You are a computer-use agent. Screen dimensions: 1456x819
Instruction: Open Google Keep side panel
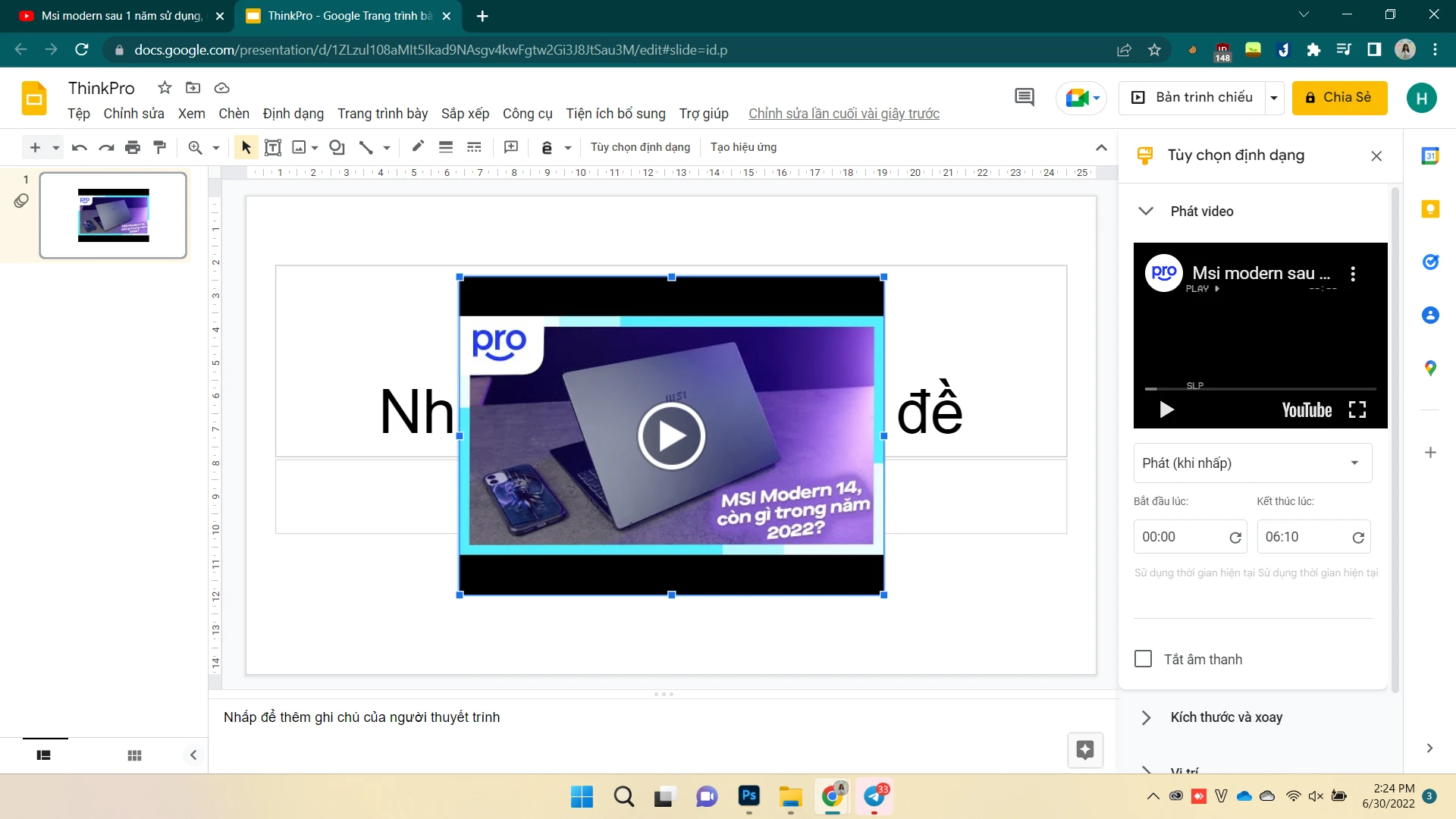point(1430,209)
